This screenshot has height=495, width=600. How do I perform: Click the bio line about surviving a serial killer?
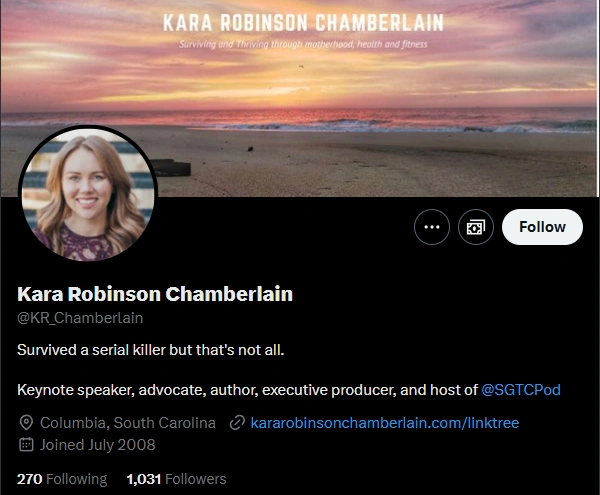point(151,350)
